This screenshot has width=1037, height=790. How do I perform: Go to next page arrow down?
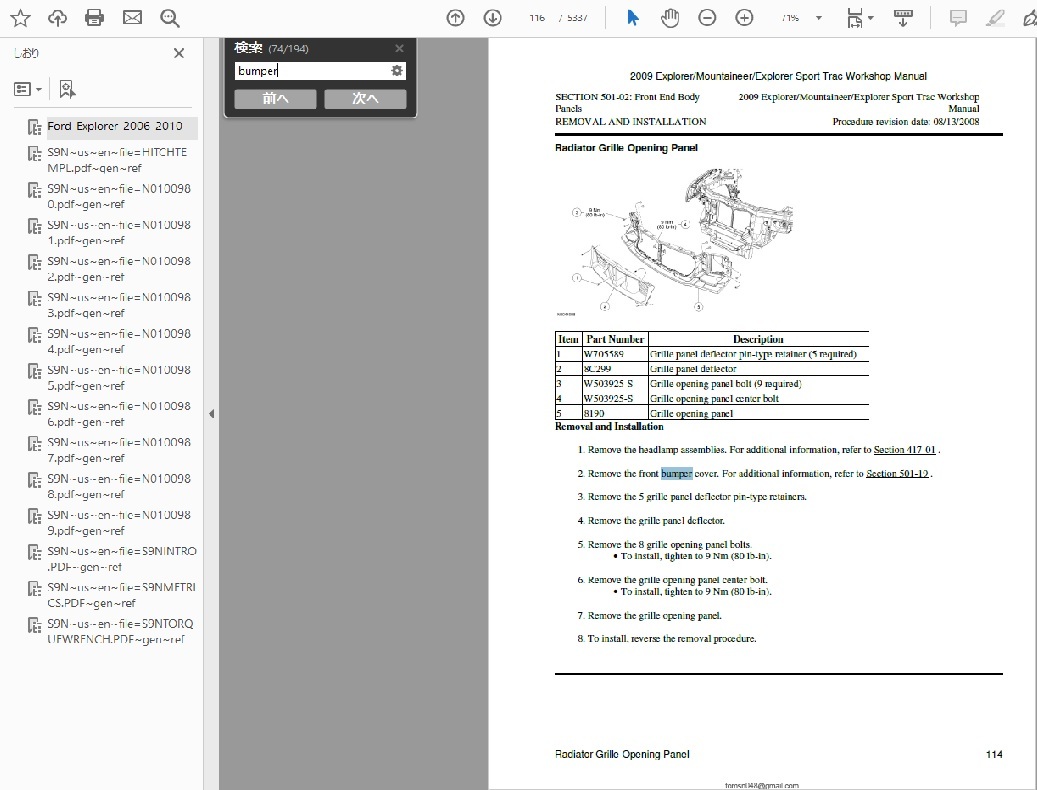[493, 18]
